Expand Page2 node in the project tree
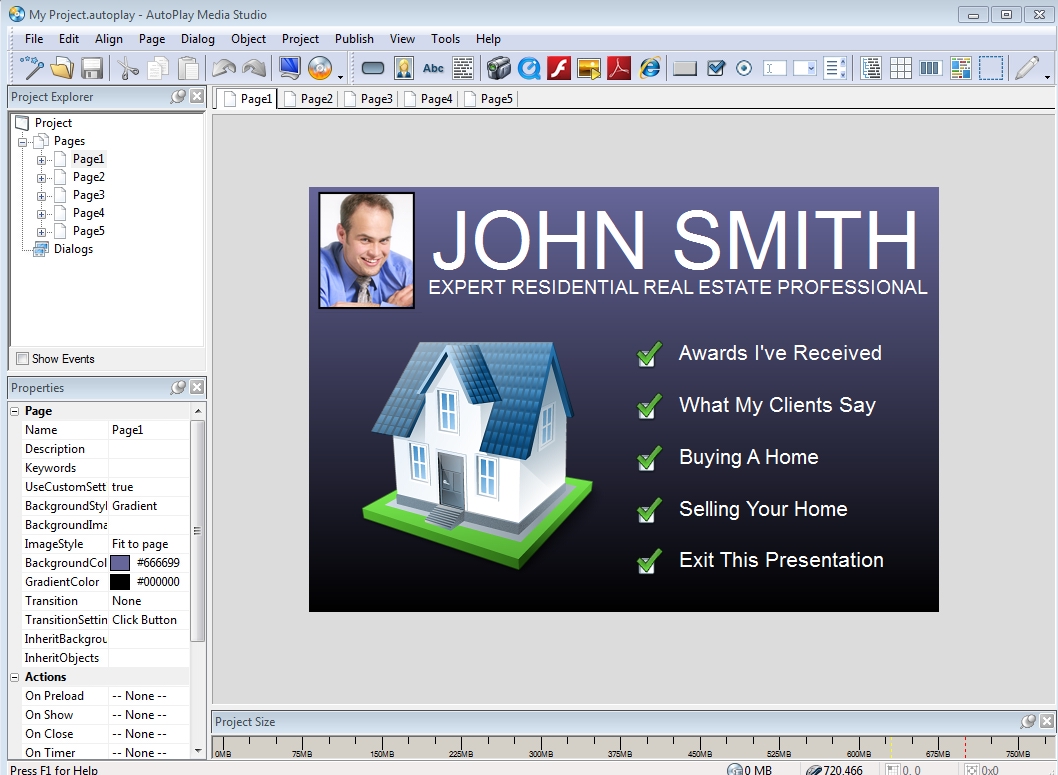Screen dimensions: 1058x775 point(41,178)
